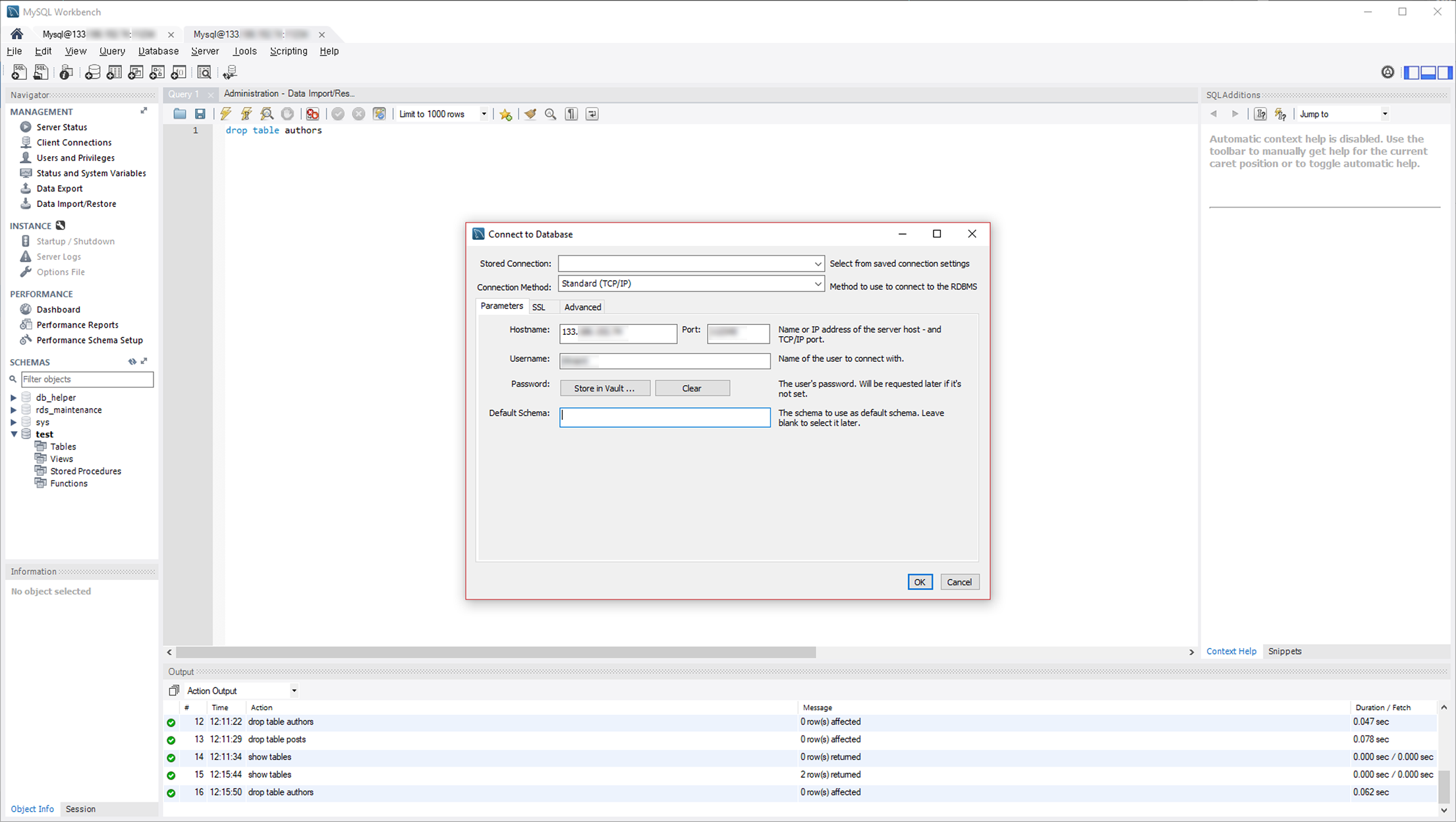The width and height of the screenshot is (1456, 822).
Task: Cancel the Connect to Database dialog
Action: [x=959, y=582]
